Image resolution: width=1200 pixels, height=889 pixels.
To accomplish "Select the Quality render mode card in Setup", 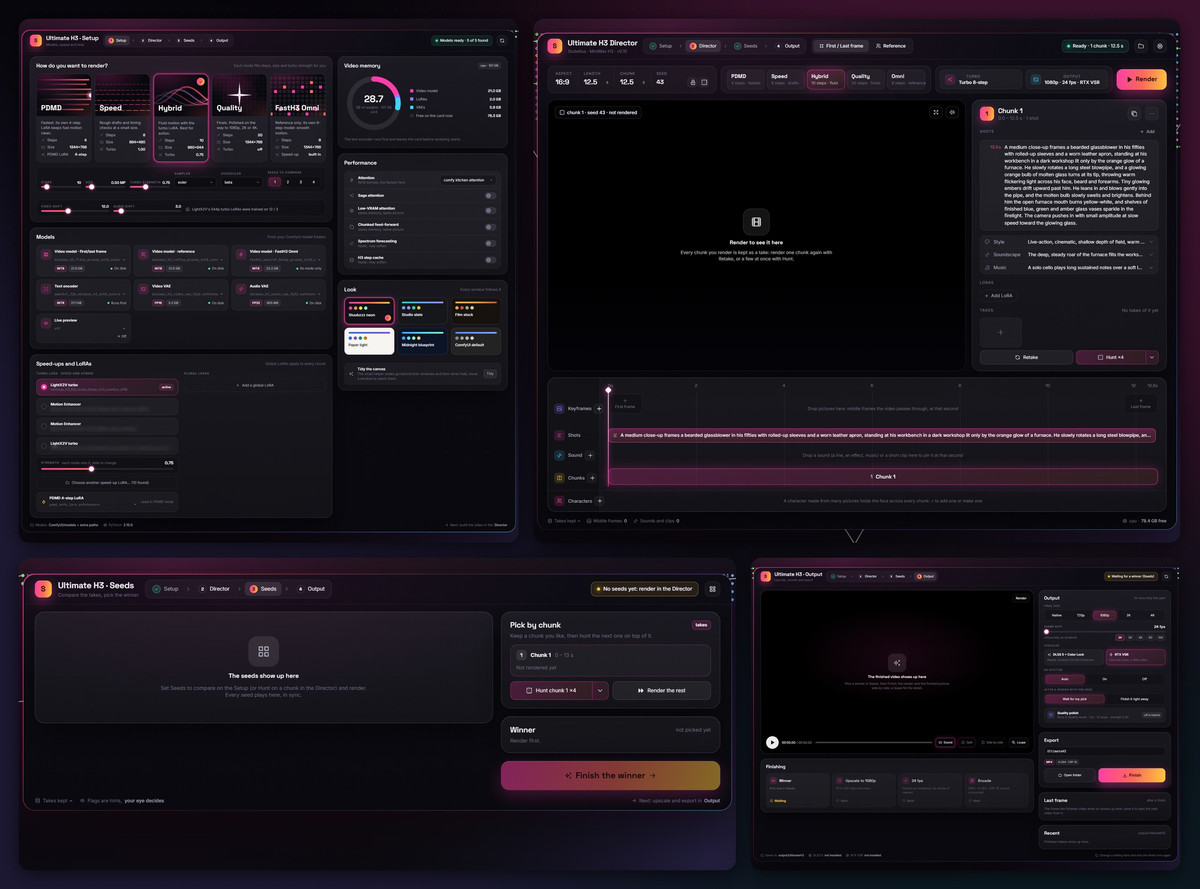I will coord(240,117).
